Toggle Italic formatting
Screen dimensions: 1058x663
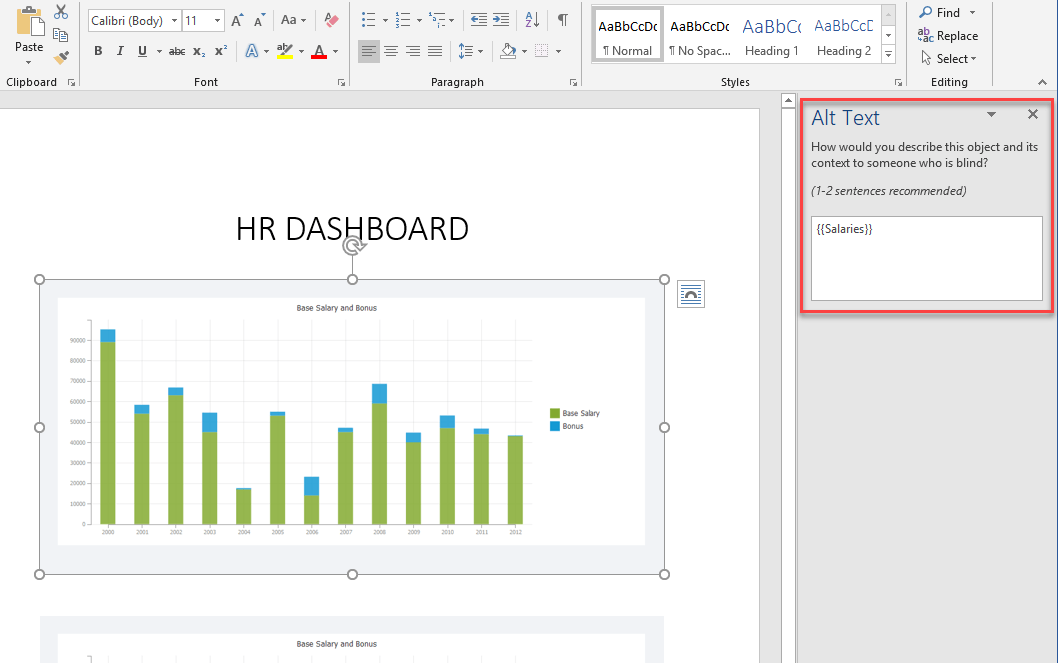pos(120,51)
